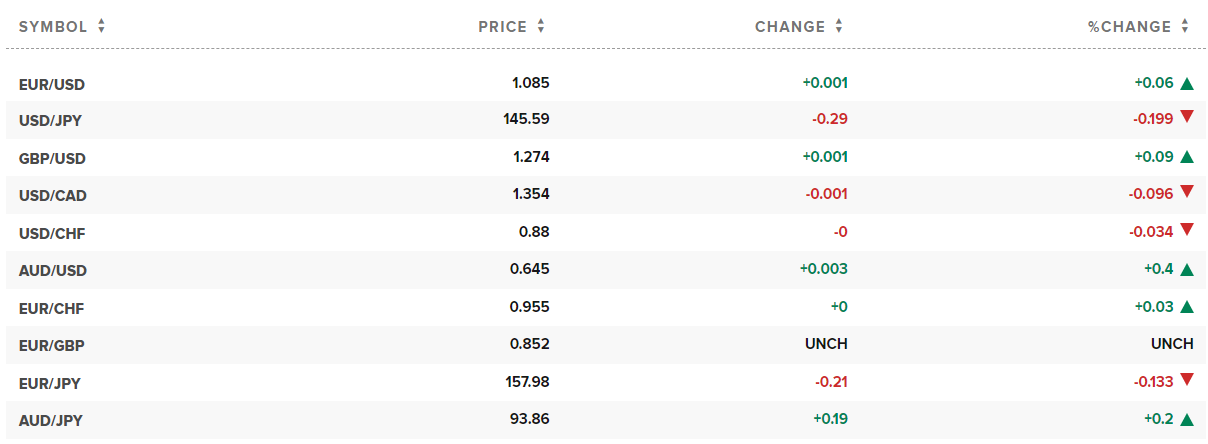This screenshot has width=1208, height=444.
Task: Sort by CHANGE column arrows
Action: [x=839, y=27]
